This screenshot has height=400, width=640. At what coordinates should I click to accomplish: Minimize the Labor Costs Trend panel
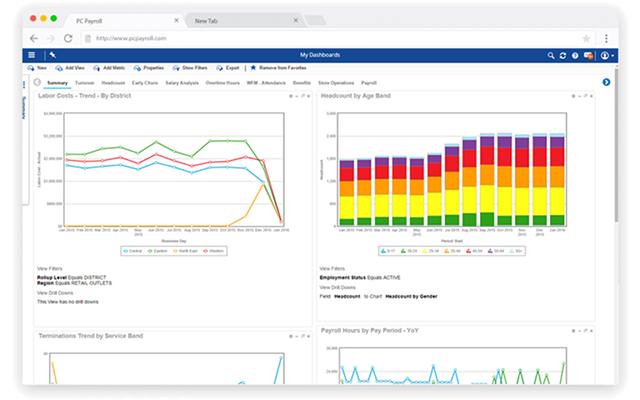click(x=297, y=96)
